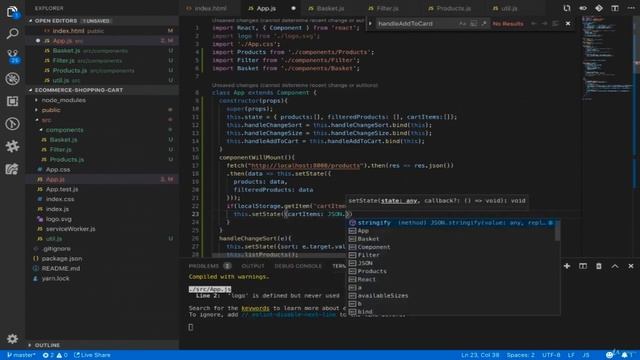Collapse the components folder
Viewport: 640px width, 360px height.
[x=41, y=130]
